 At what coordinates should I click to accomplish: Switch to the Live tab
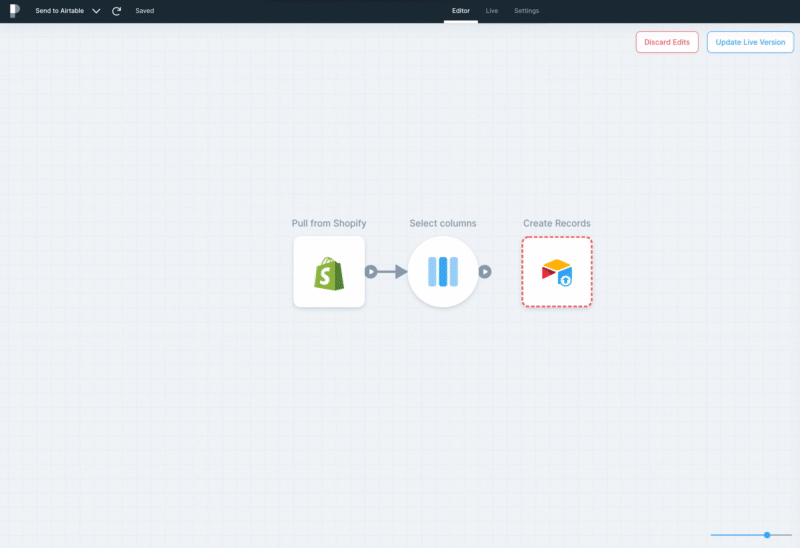(492, 11)
